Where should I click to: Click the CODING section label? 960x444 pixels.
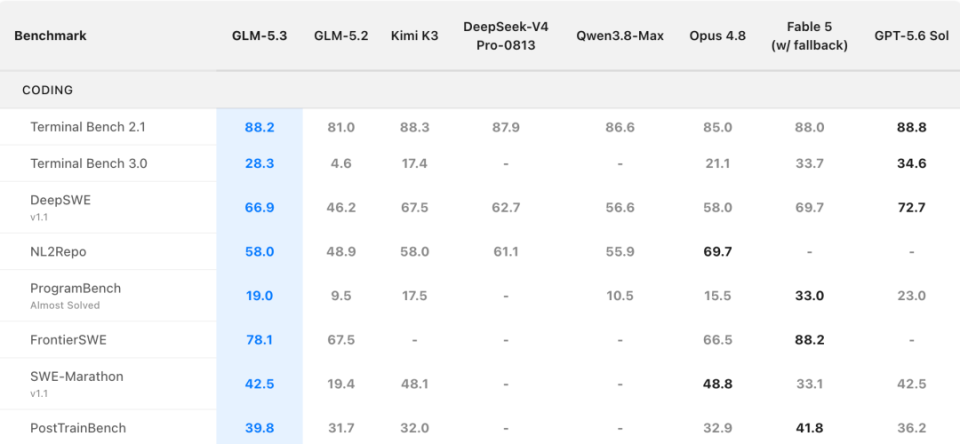[x=48, y=90]
